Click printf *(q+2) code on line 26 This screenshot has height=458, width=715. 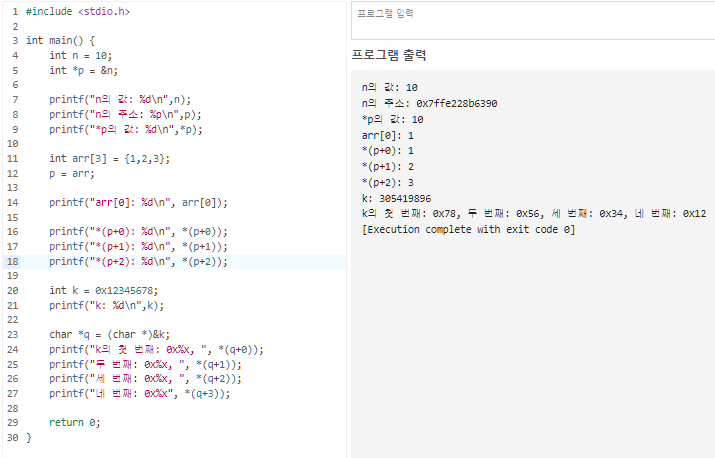(x=145, y=379)
